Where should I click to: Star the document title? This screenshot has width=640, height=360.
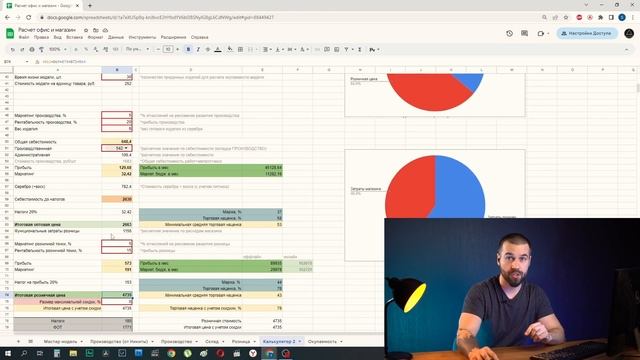[x=86, y=30]
